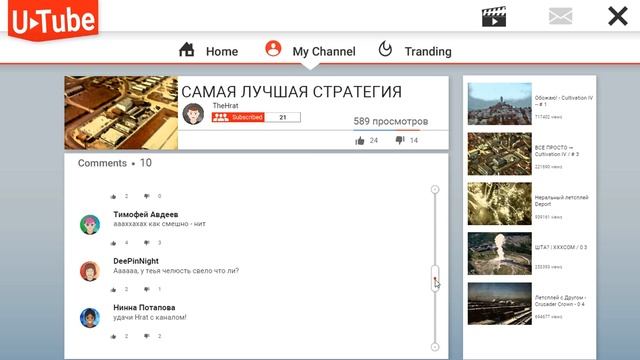Click the house icon beside Home
Viewport: 640px width, 360px height.
(187, 49)
